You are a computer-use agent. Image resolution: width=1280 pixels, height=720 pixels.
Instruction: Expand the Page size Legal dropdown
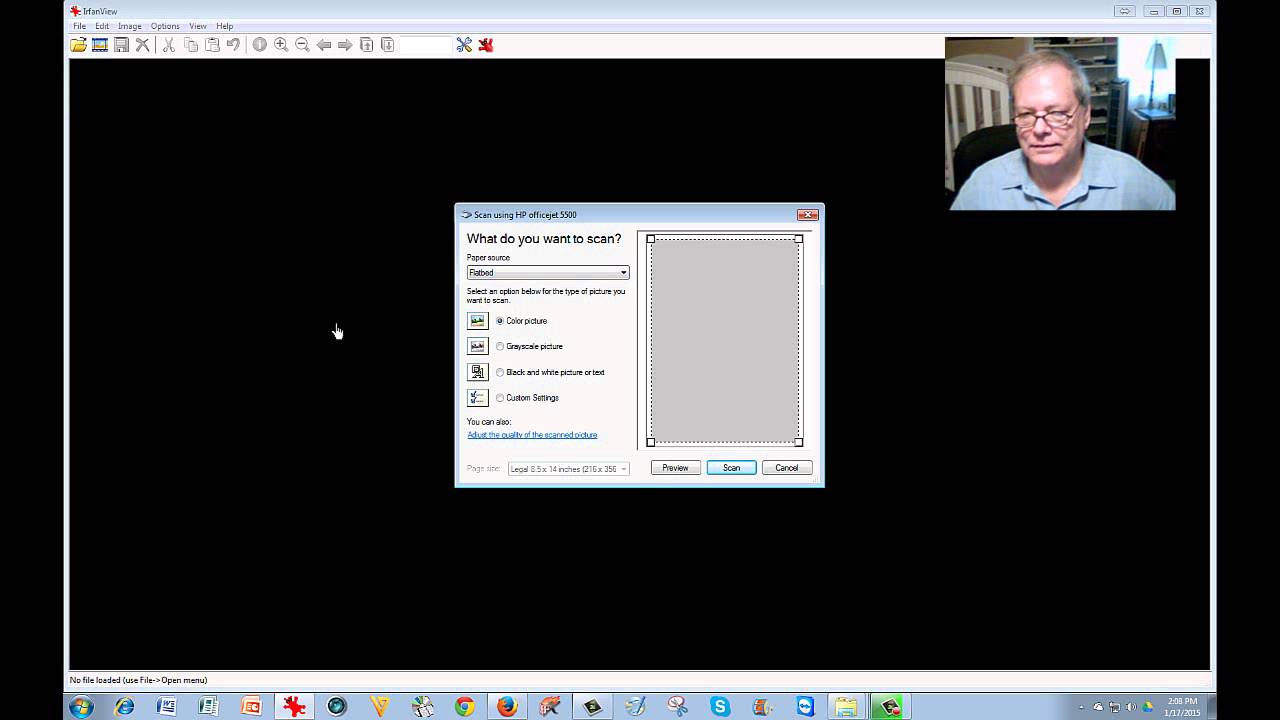coord(569,469)
